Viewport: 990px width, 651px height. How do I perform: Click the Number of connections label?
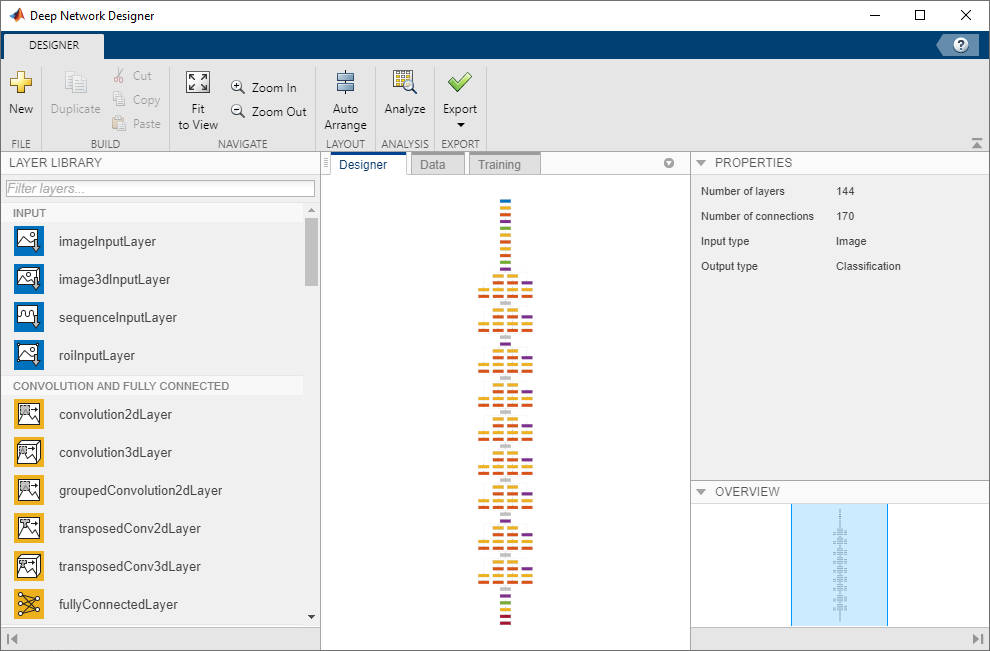[x=757, y=216]
